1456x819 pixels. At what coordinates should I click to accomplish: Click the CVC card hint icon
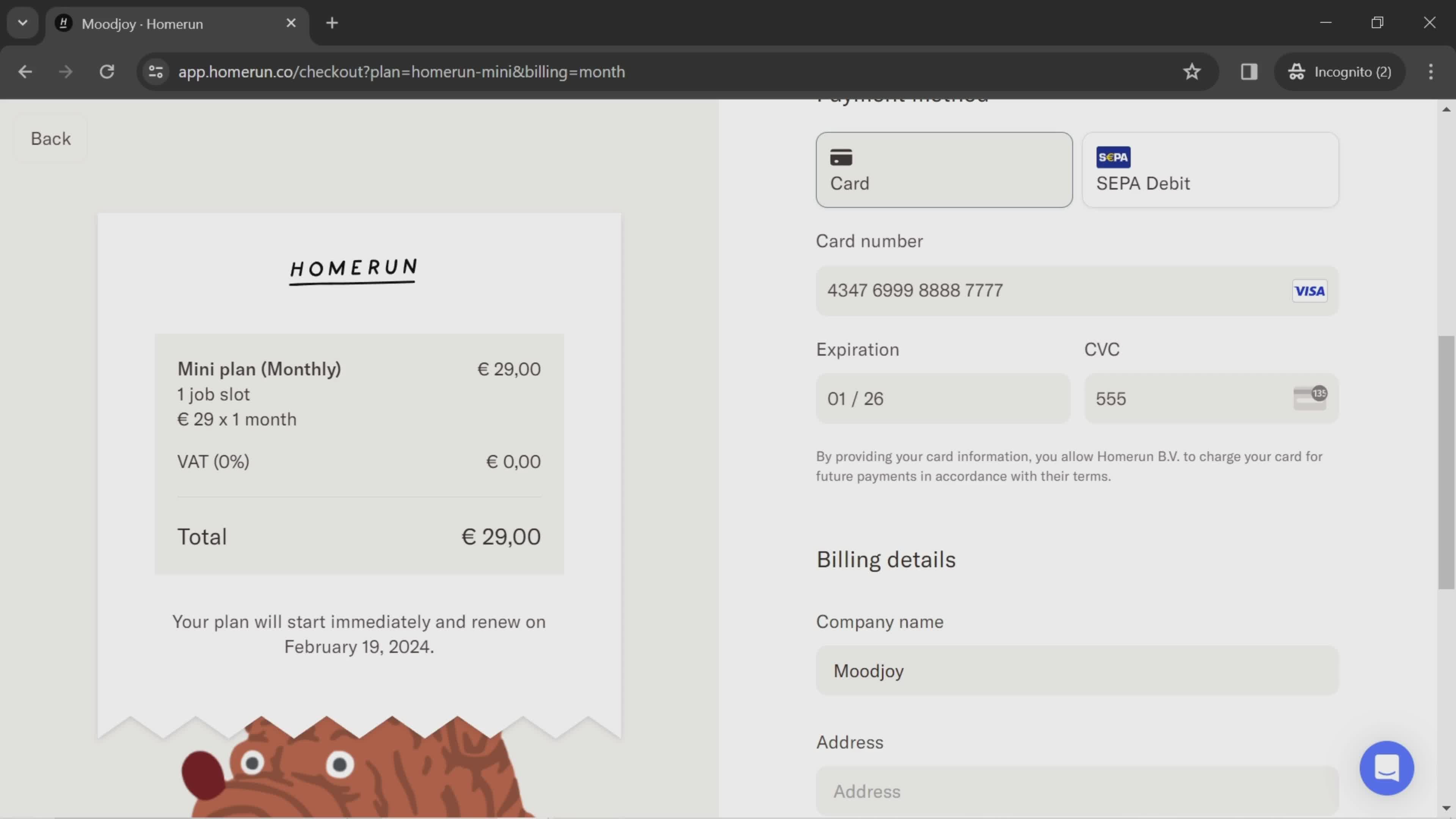point(1310,398)
